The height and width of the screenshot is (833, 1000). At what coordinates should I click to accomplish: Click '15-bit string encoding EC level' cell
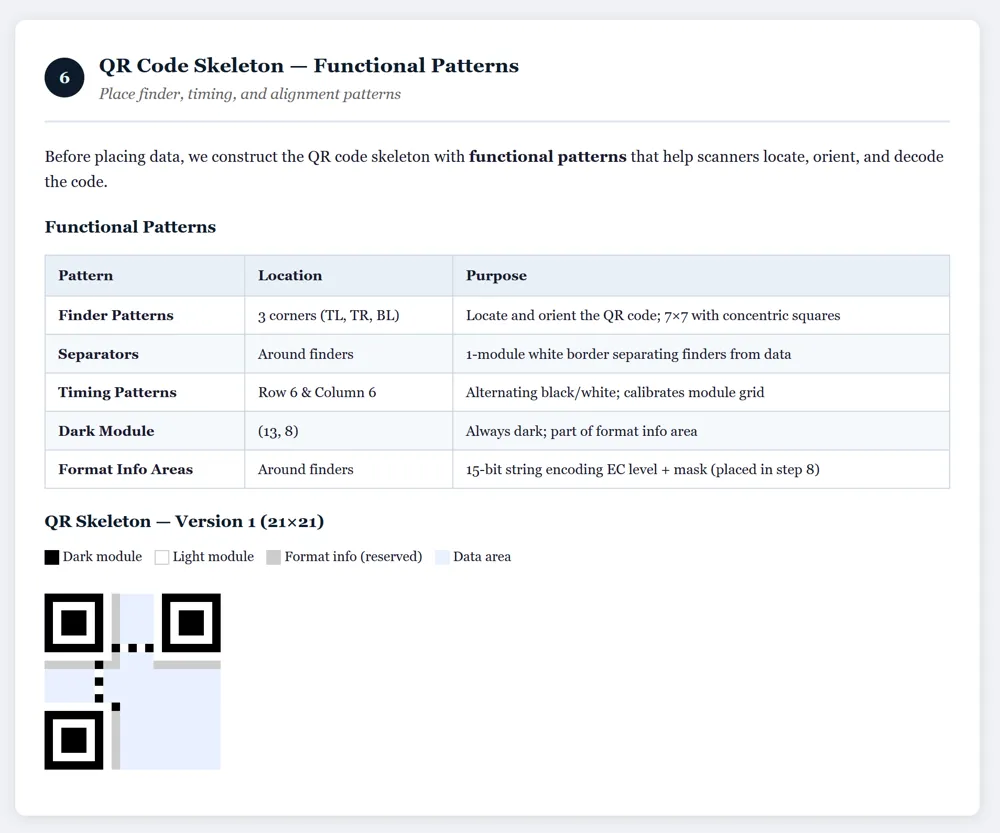click(701, 469)
